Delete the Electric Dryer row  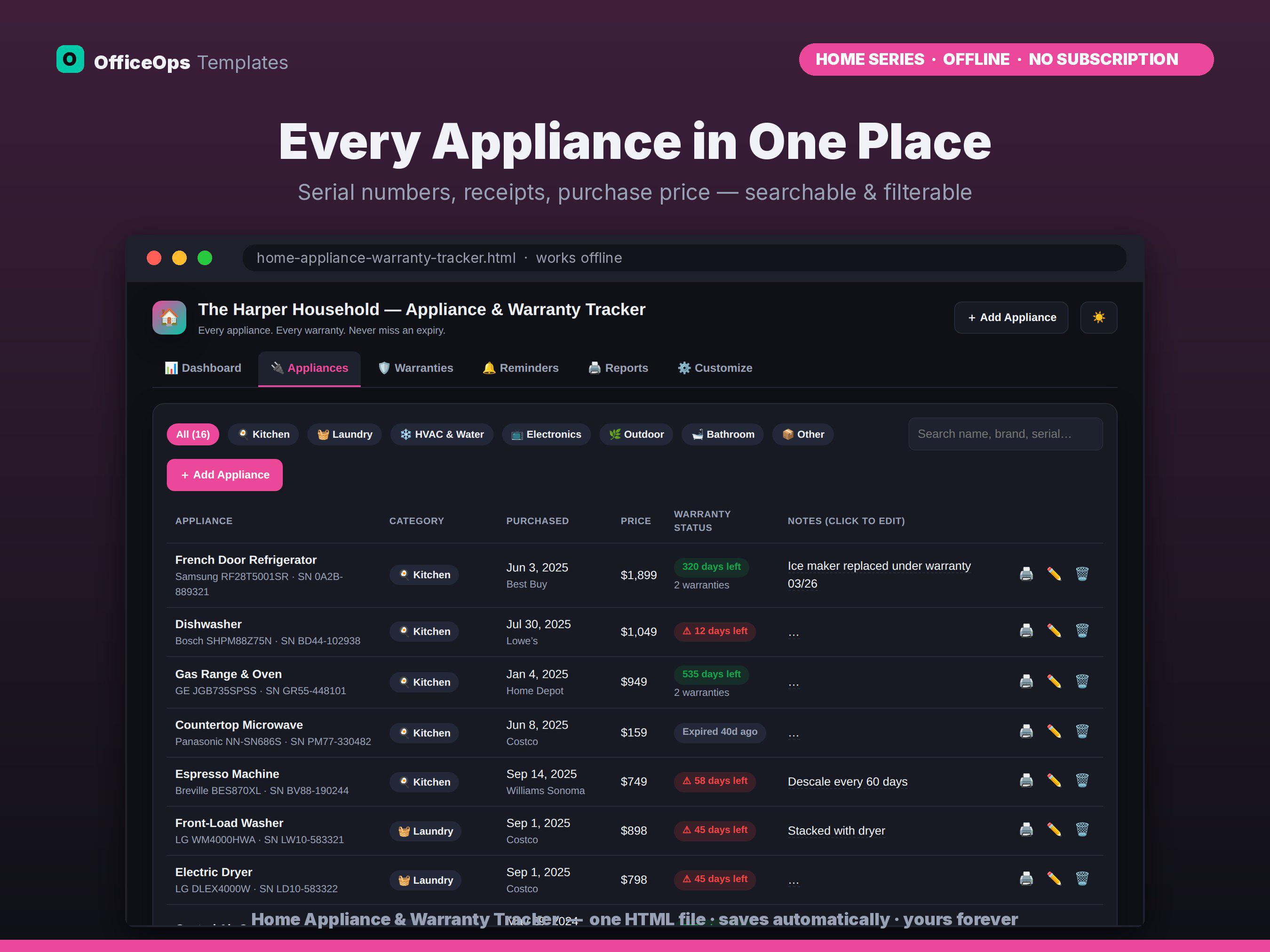tap(1082, 879)
